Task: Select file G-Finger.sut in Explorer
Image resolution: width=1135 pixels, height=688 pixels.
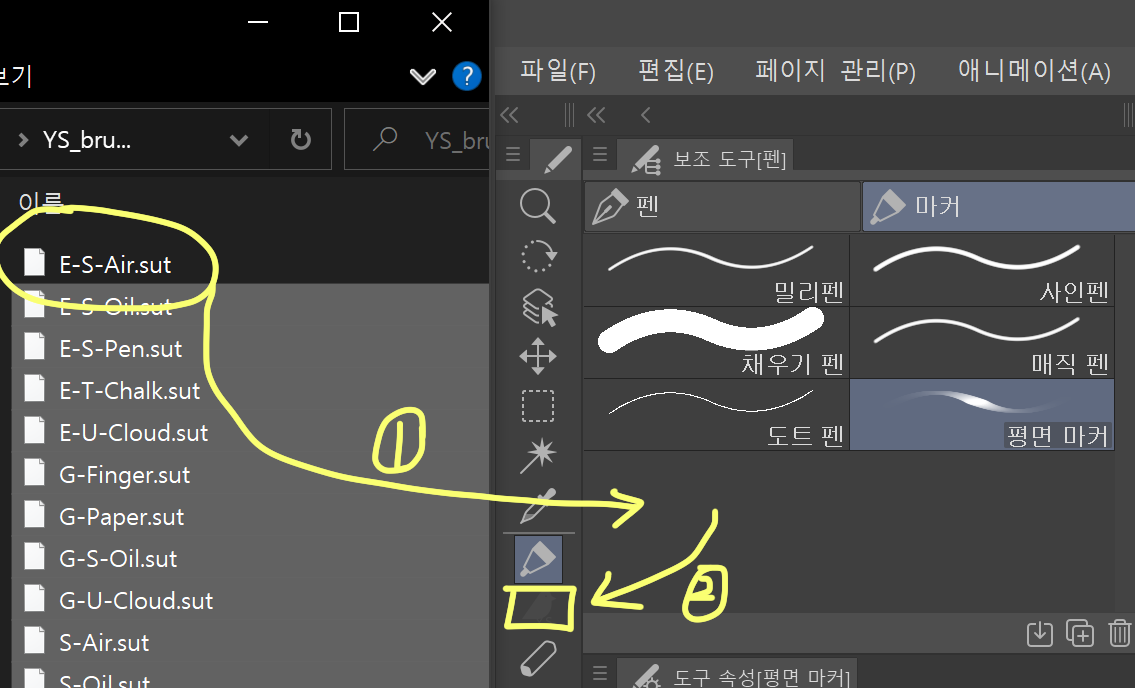Action: point(124,474)
